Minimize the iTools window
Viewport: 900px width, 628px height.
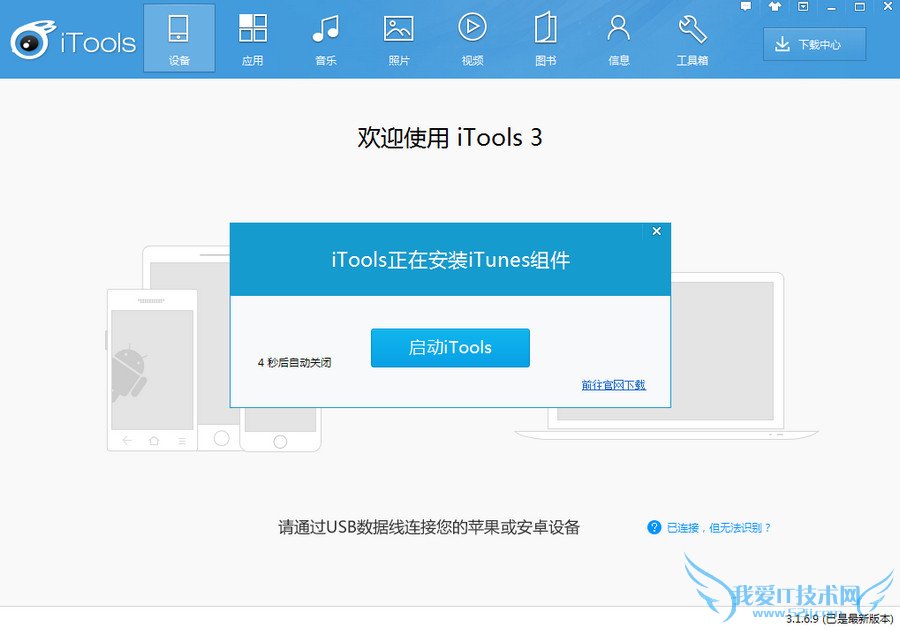pyautogui.click(x=831, y=7)
